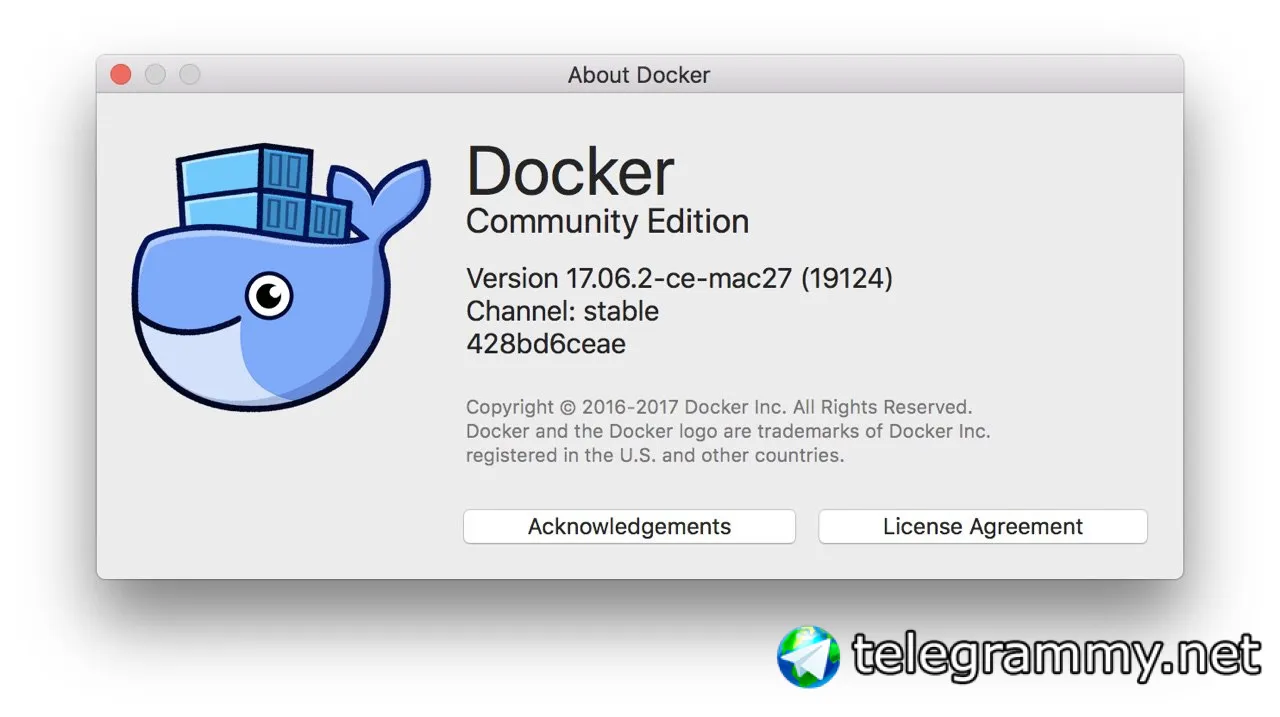The image size is (1280, 717).
Task: Open the License Agreement button
Action: 982,527
